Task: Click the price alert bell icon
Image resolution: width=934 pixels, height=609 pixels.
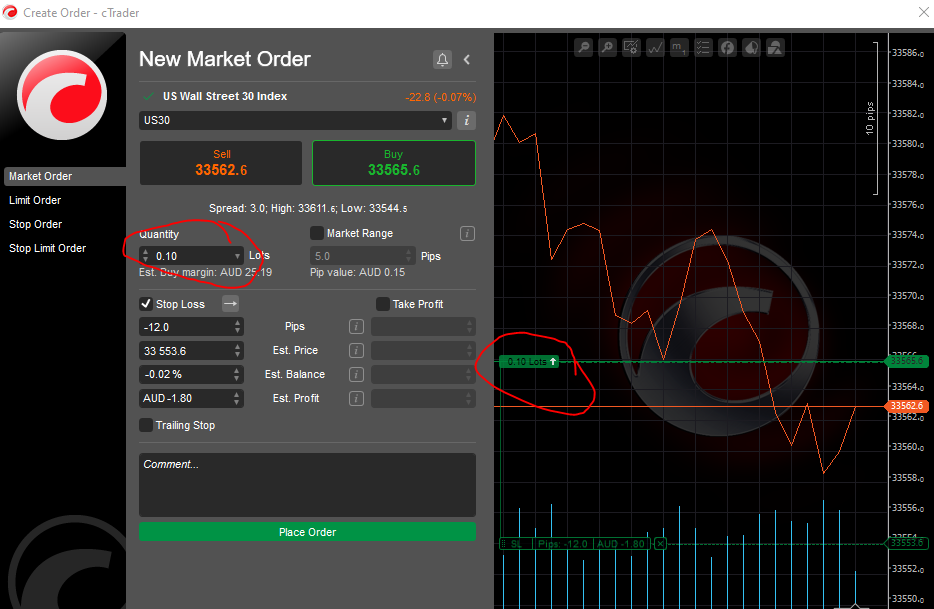Action: pos(442,60)
